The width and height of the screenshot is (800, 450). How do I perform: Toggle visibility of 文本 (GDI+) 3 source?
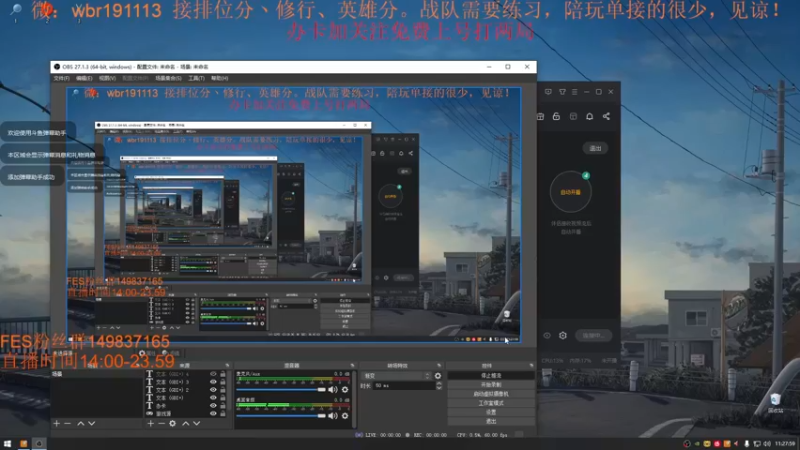pos(213,382)
